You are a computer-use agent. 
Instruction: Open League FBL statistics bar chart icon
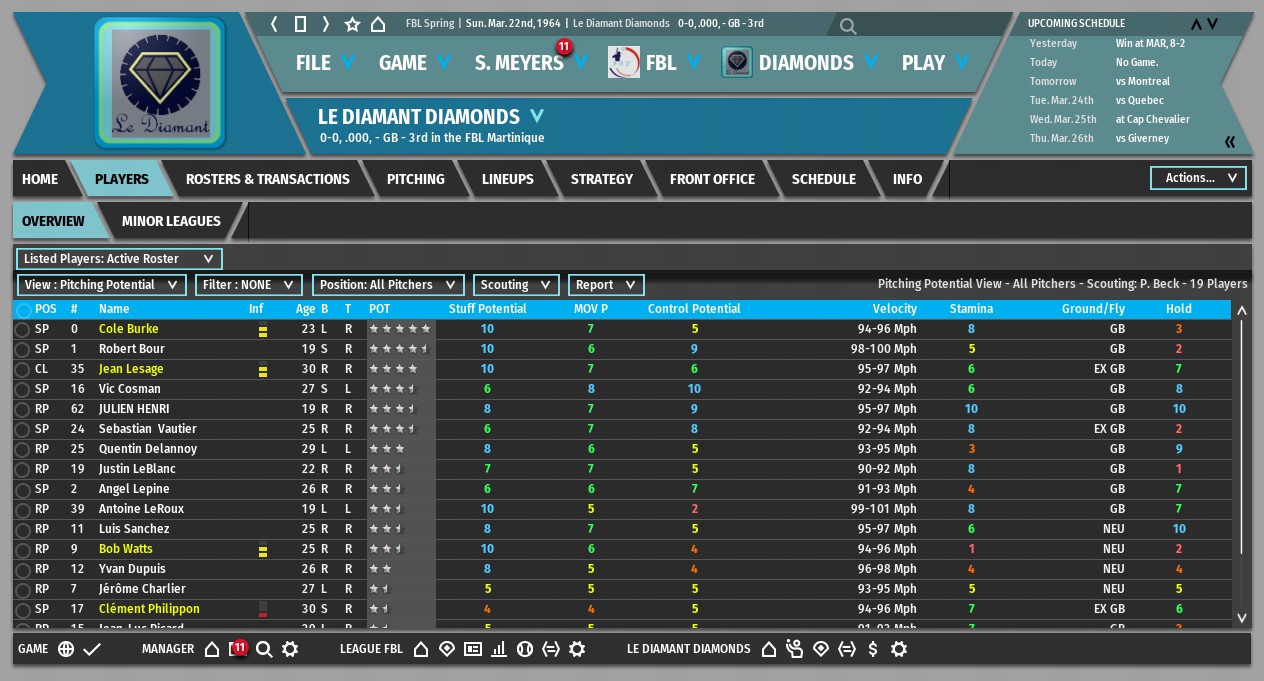coord(499,649)
